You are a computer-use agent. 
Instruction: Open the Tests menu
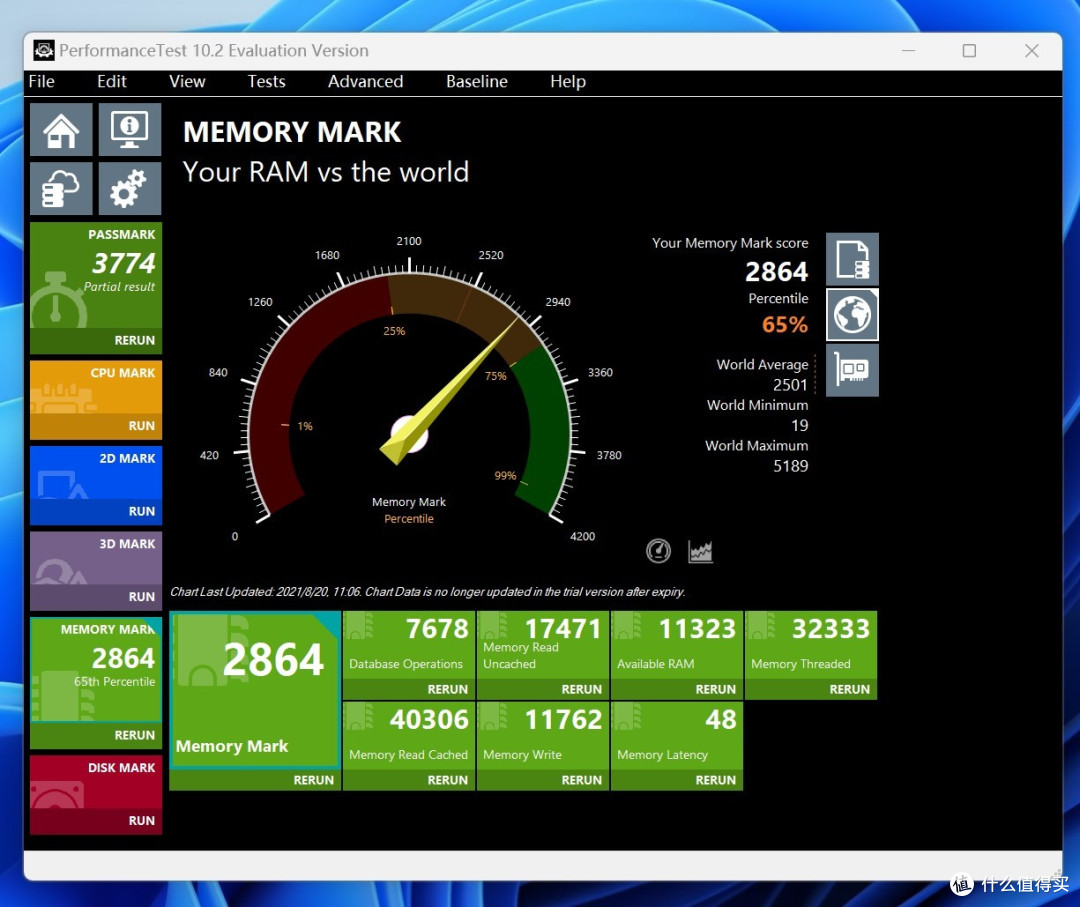coord(267,81)
